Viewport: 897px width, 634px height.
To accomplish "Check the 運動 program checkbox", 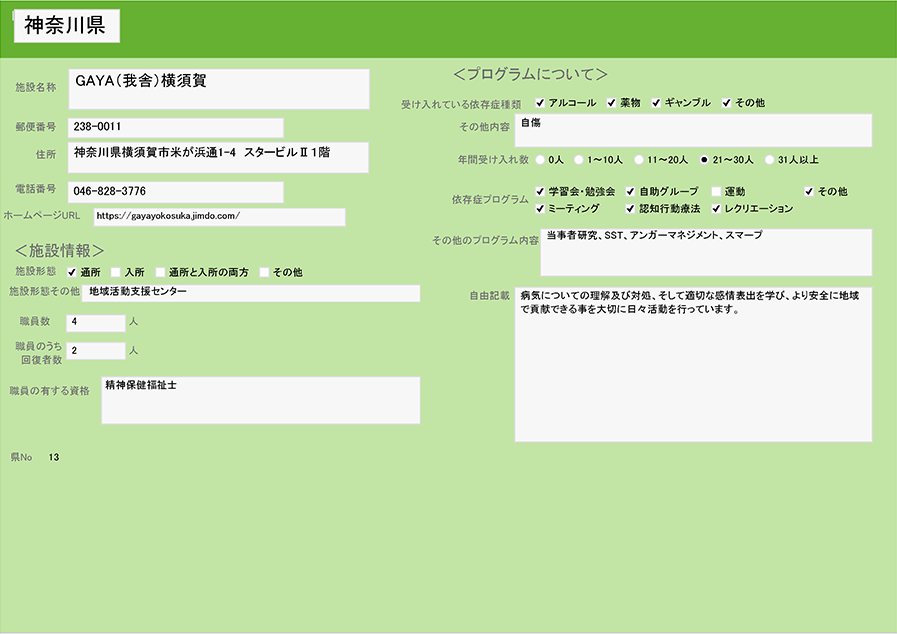I will [x=716, y=191].
